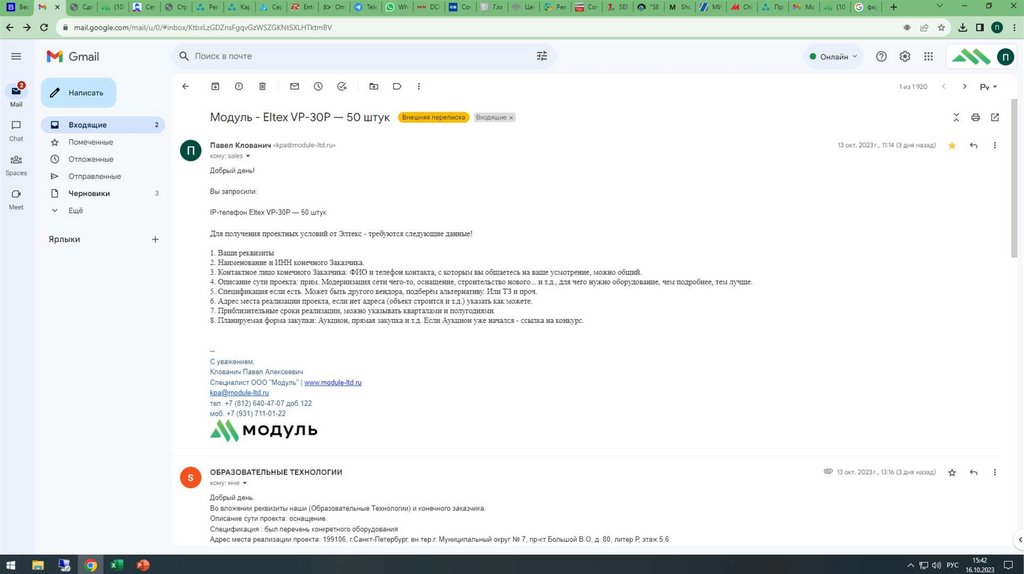Expand recipient details for кому: sales
The image size is (1024, 574).
(248, 156)
